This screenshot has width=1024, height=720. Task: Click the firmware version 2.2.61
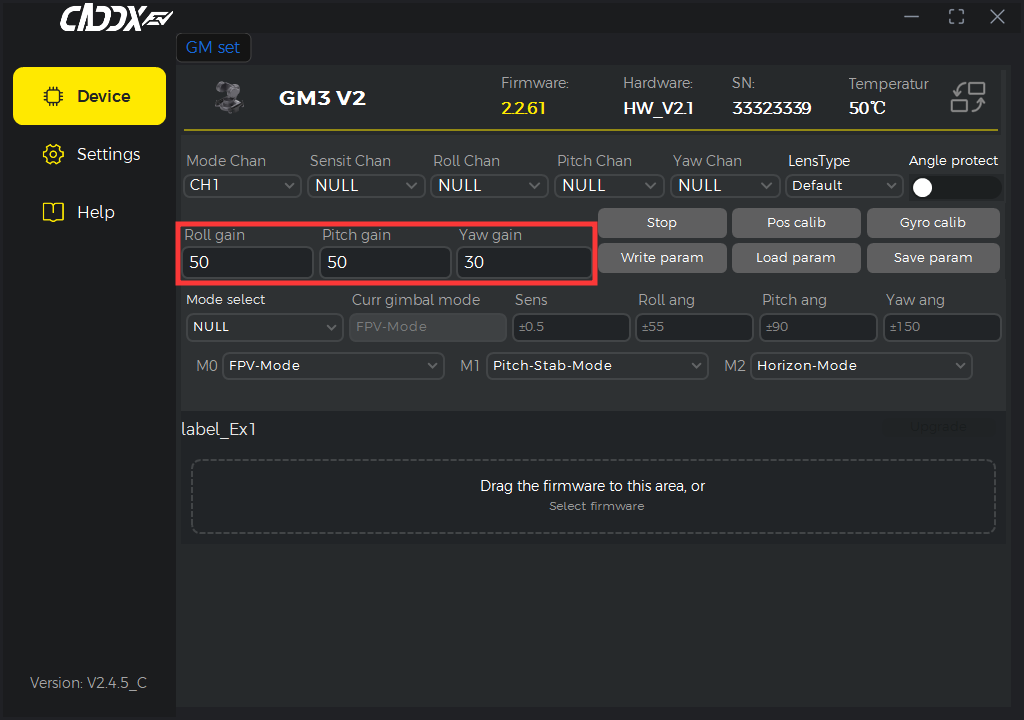click(523, 108)
